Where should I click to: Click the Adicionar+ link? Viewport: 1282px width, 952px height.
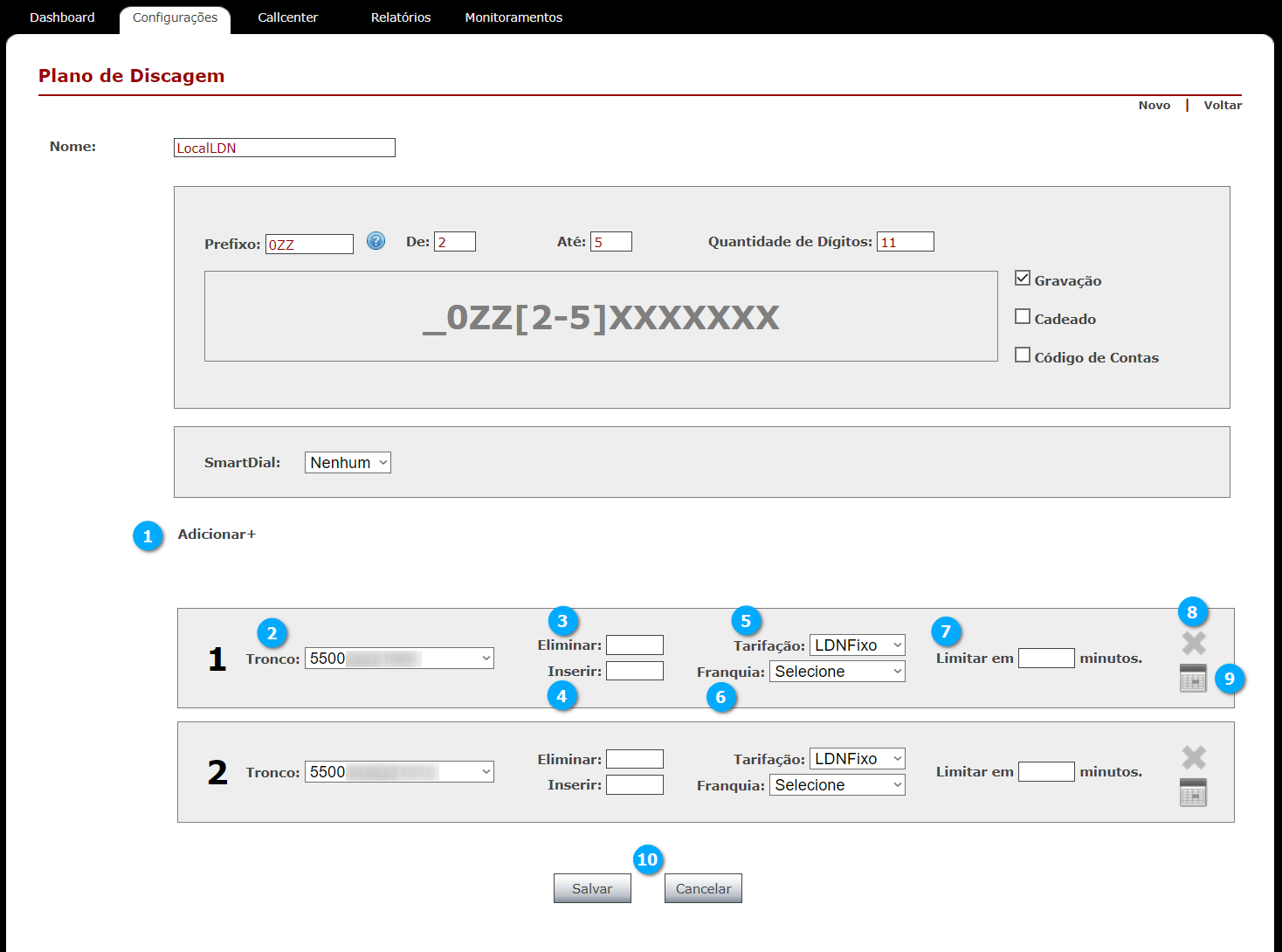217,535
